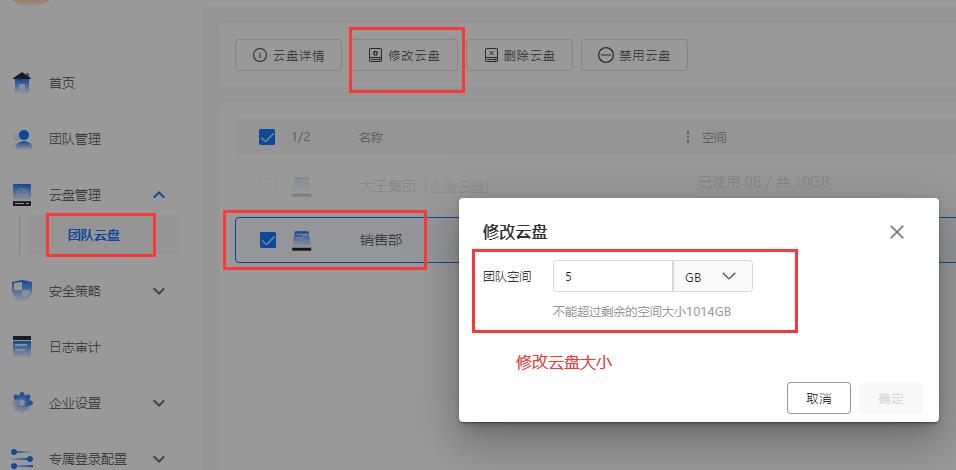This screenshot has width=956, height=470.
Task: Expand the 安全策略 menu chevron
Action: click(x=159, y=291)
